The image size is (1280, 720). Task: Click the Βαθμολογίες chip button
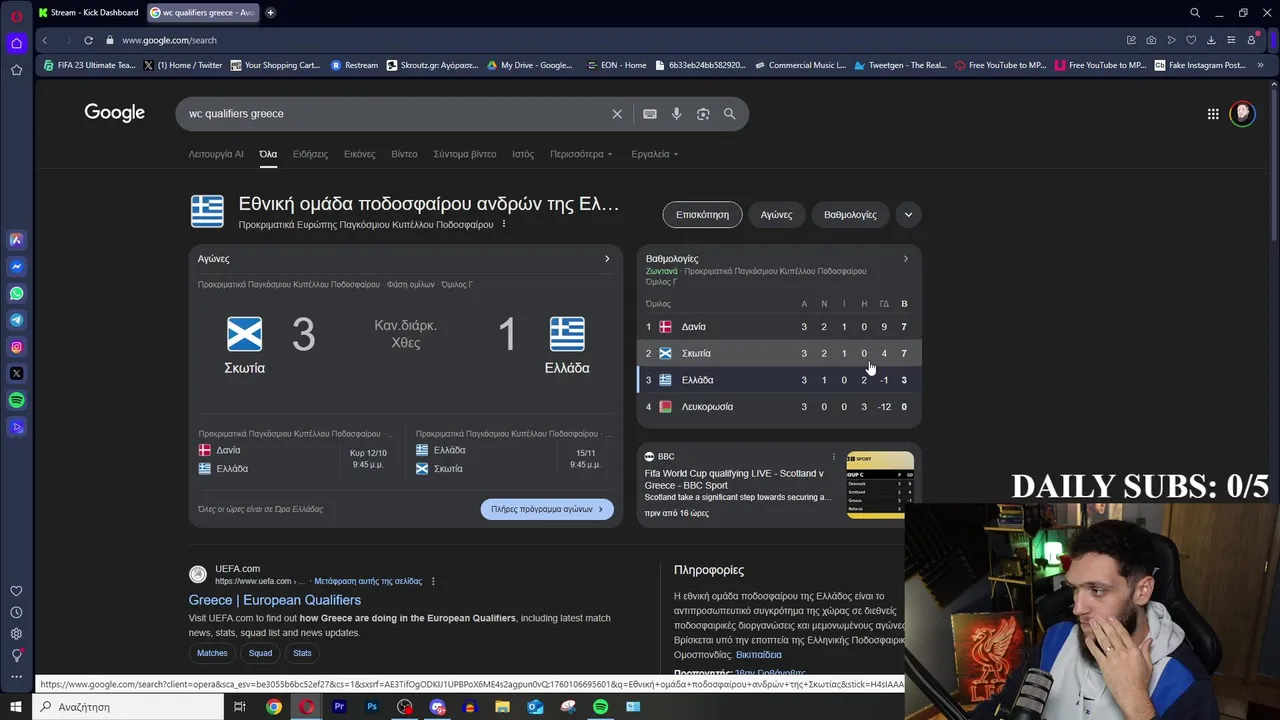[x=850, y=214]
